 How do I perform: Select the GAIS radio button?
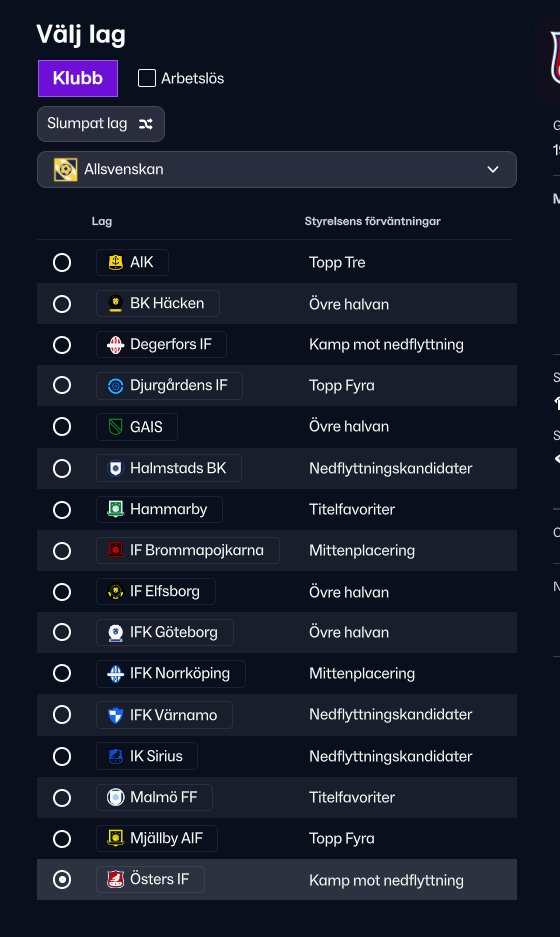(62, 427)
